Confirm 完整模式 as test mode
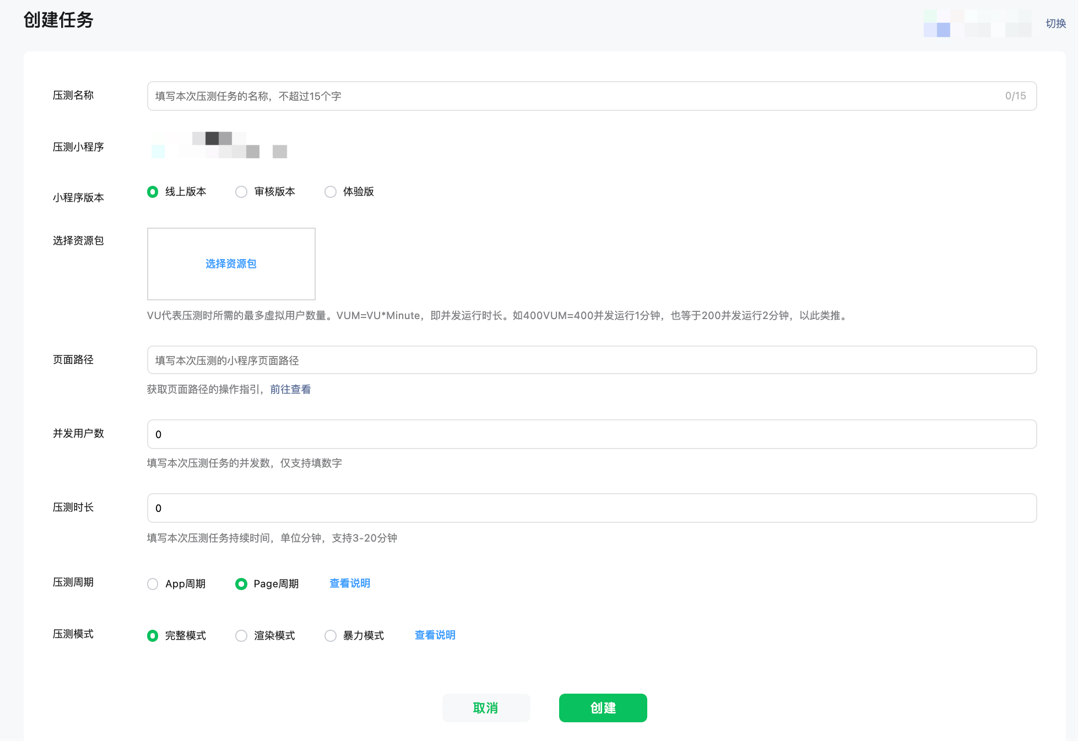Viewport: 1085px width, 741px height. pyautogui.click(x=152, y=635)
